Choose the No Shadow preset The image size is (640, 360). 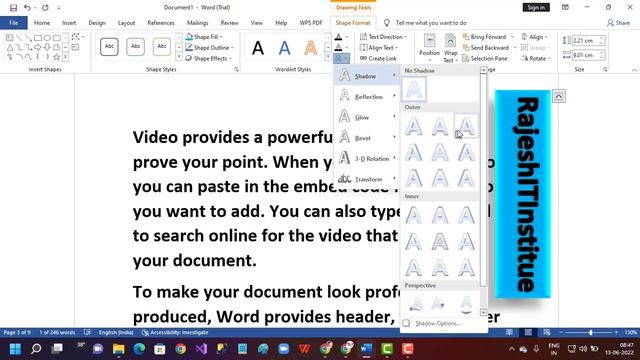tap(414, 89)
